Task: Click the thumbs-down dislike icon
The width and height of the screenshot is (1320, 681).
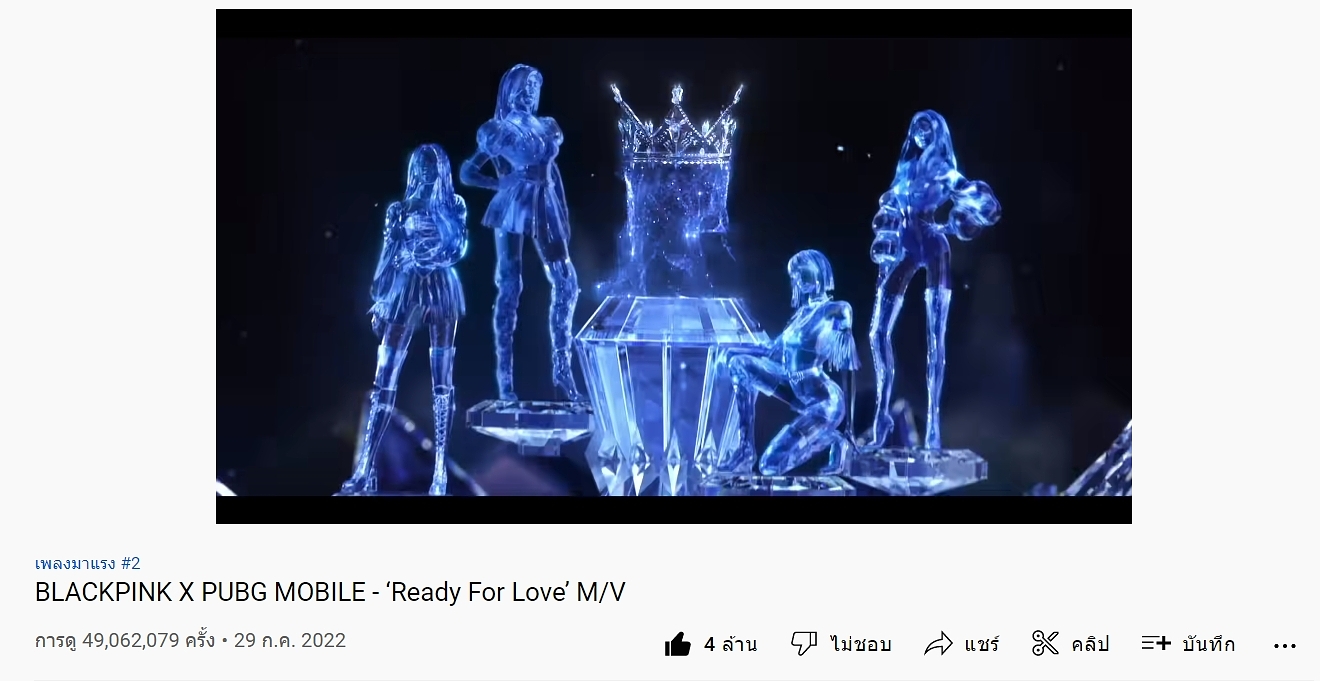Action: click(x=804, y=644)
